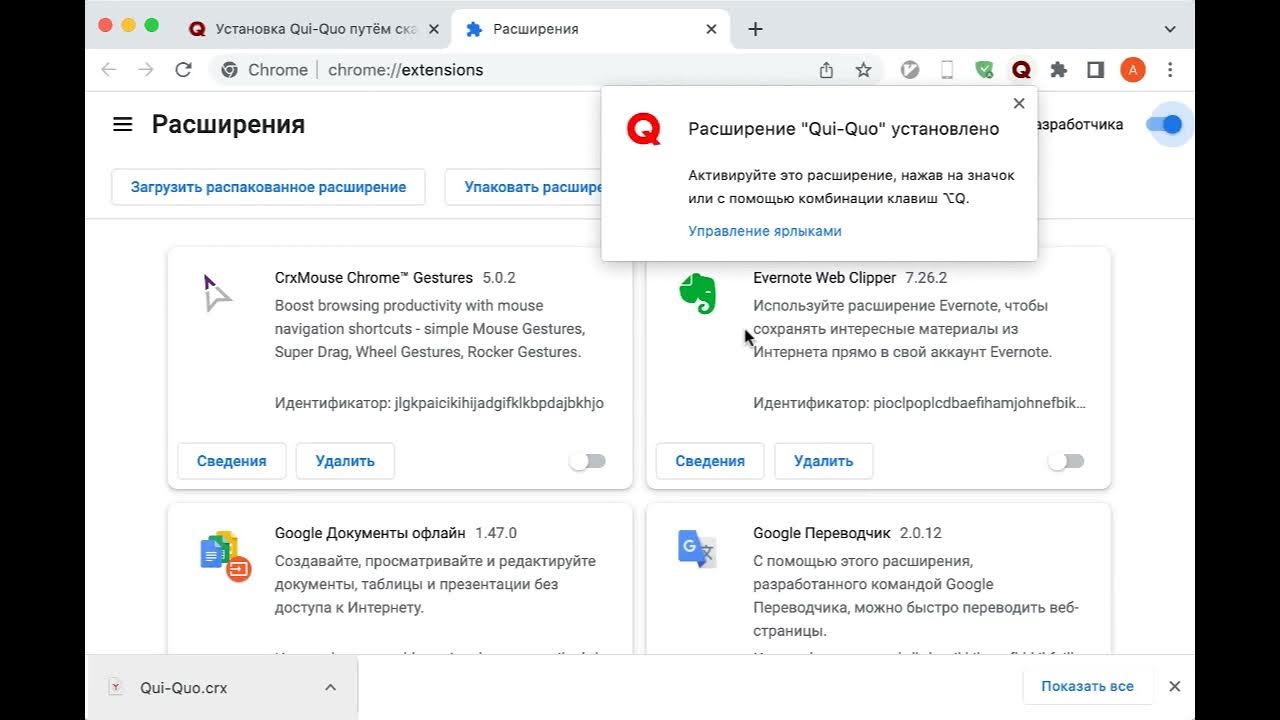Open the Chrome three-dot menu

pos(1170,70)
